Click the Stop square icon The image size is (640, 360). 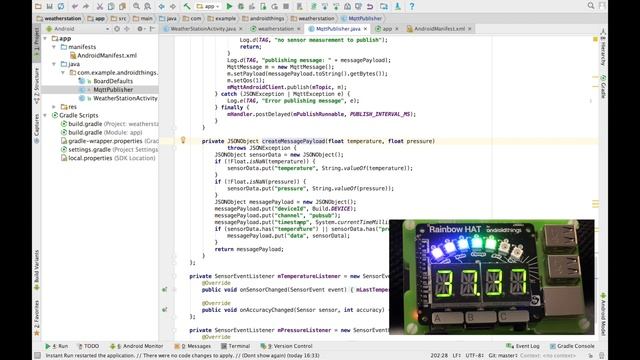click(x=286, y=6)
